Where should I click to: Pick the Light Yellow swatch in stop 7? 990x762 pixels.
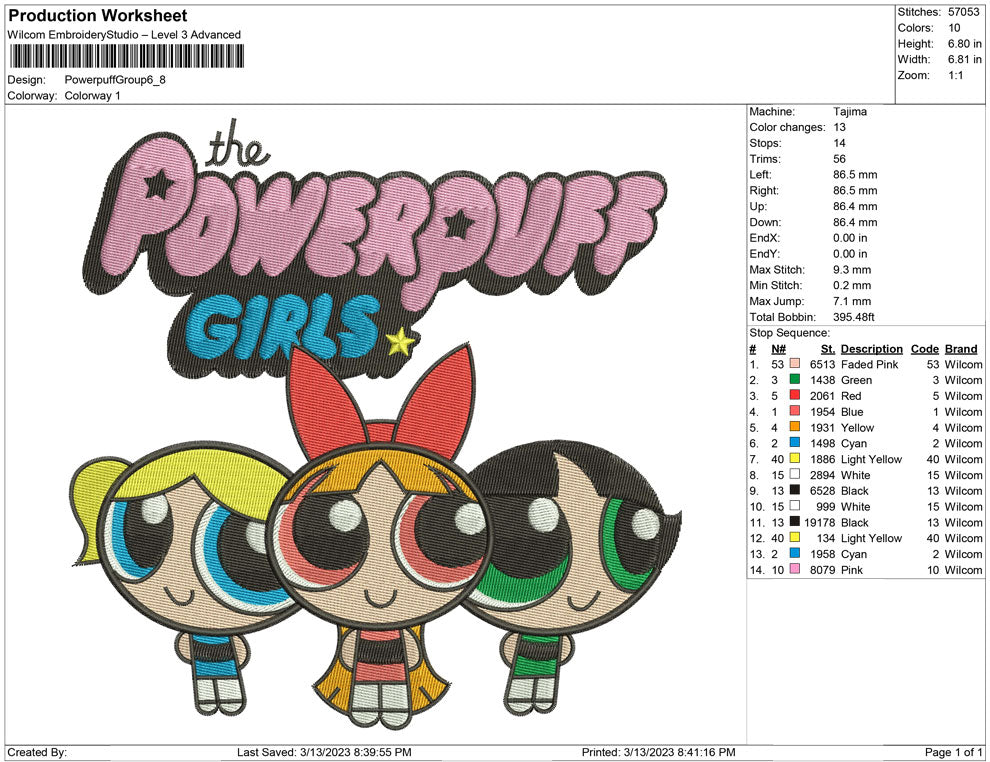tap(795, 458)
